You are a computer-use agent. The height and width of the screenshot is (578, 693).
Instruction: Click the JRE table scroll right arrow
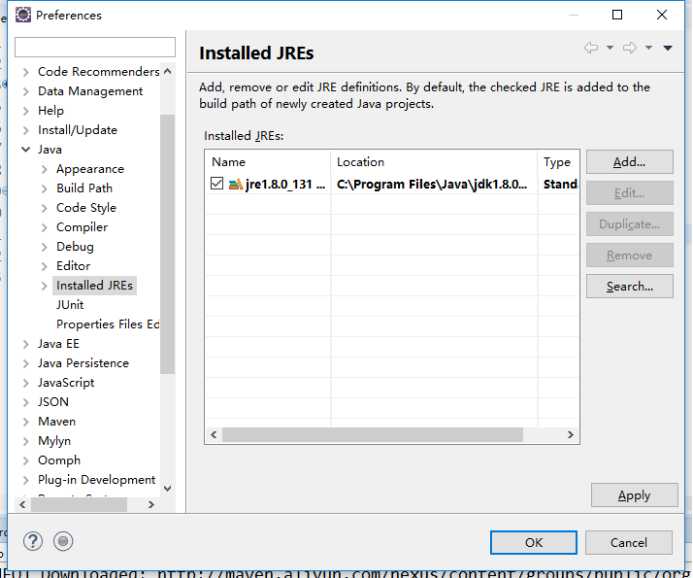[571, 434]
